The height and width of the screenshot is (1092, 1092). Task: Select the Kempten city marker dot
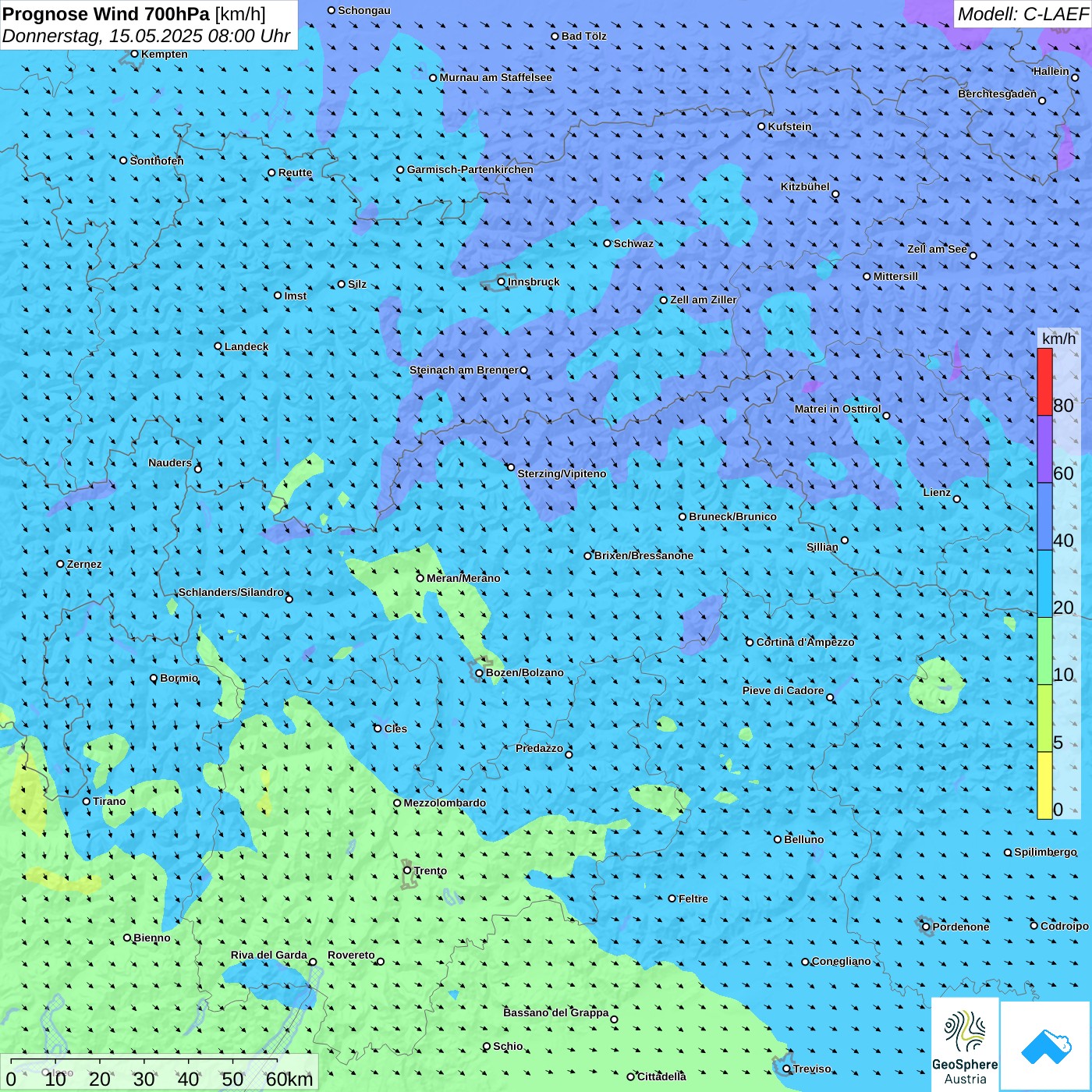tap(135, 54)
